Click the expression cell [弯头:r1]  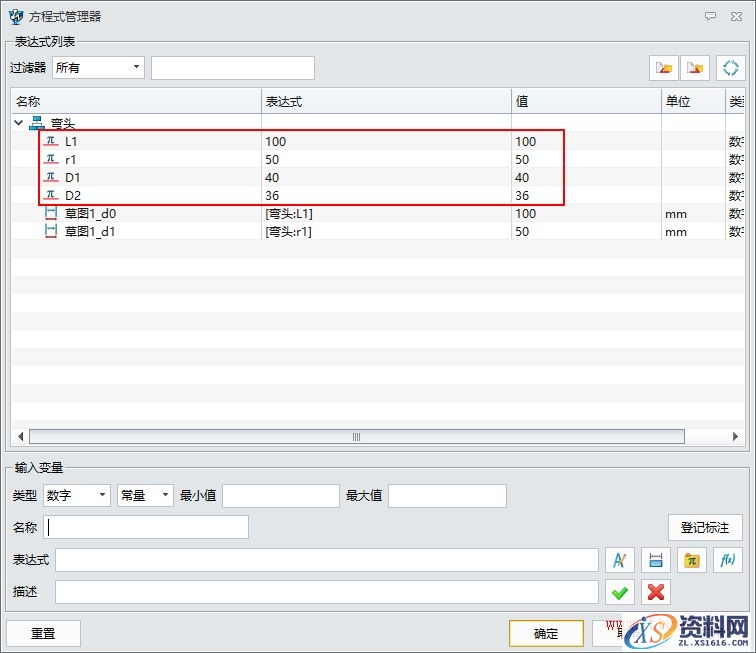point(288,231)
